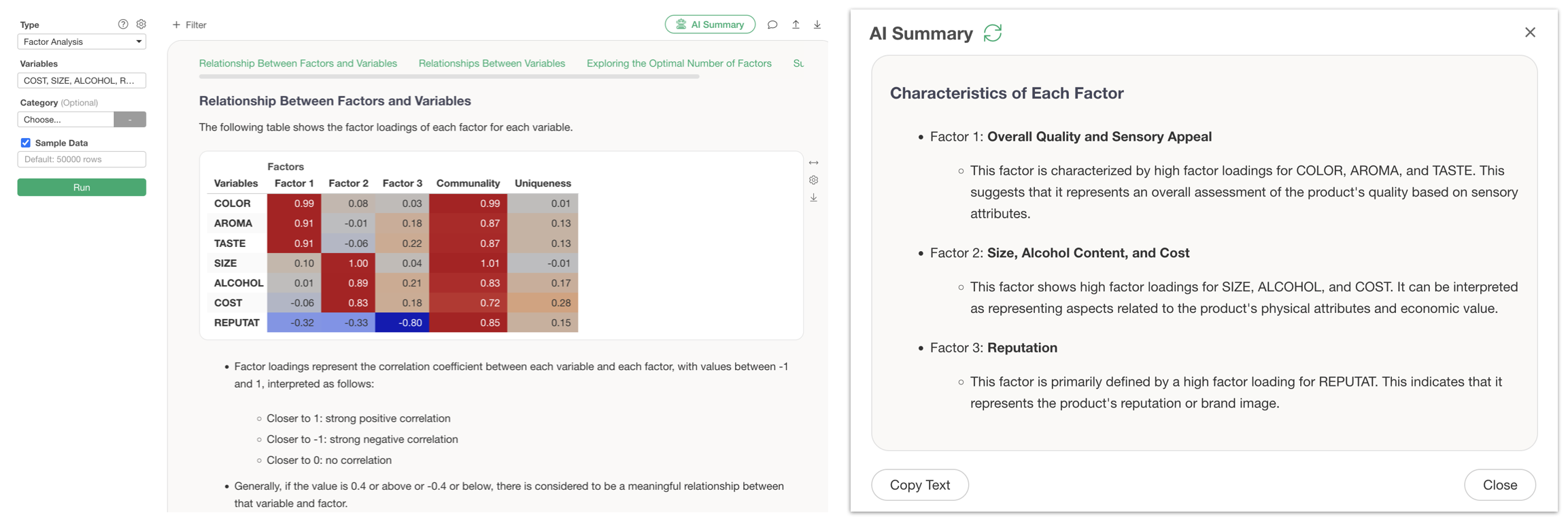Click the help question mark icon beside Type
Screen dimensions: 1568x532
click(123, 24)
